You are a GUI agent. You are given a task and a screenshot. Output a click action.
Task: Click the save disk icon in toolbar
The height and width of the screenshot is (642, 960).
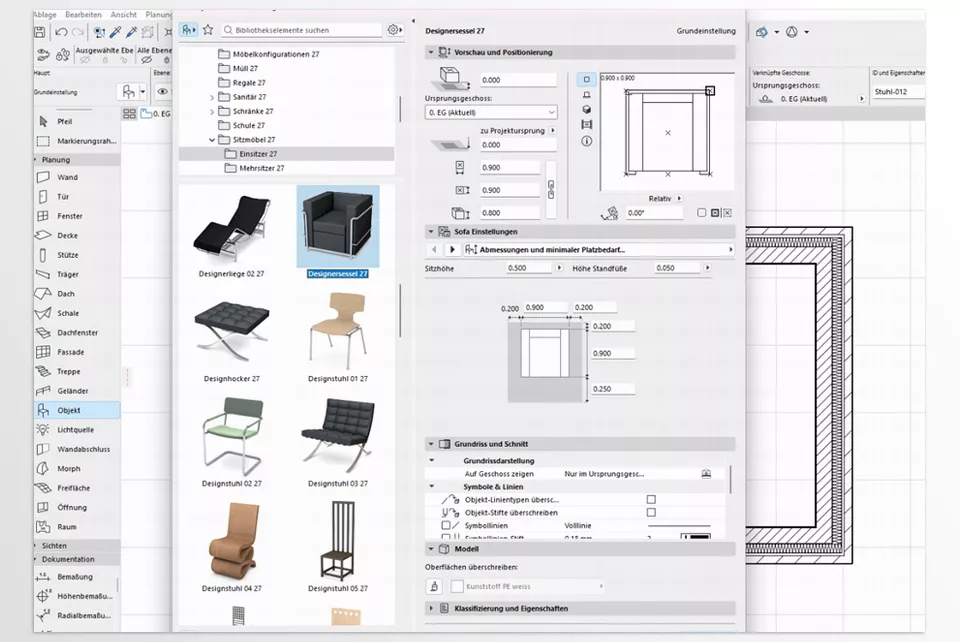click(40, 32)
